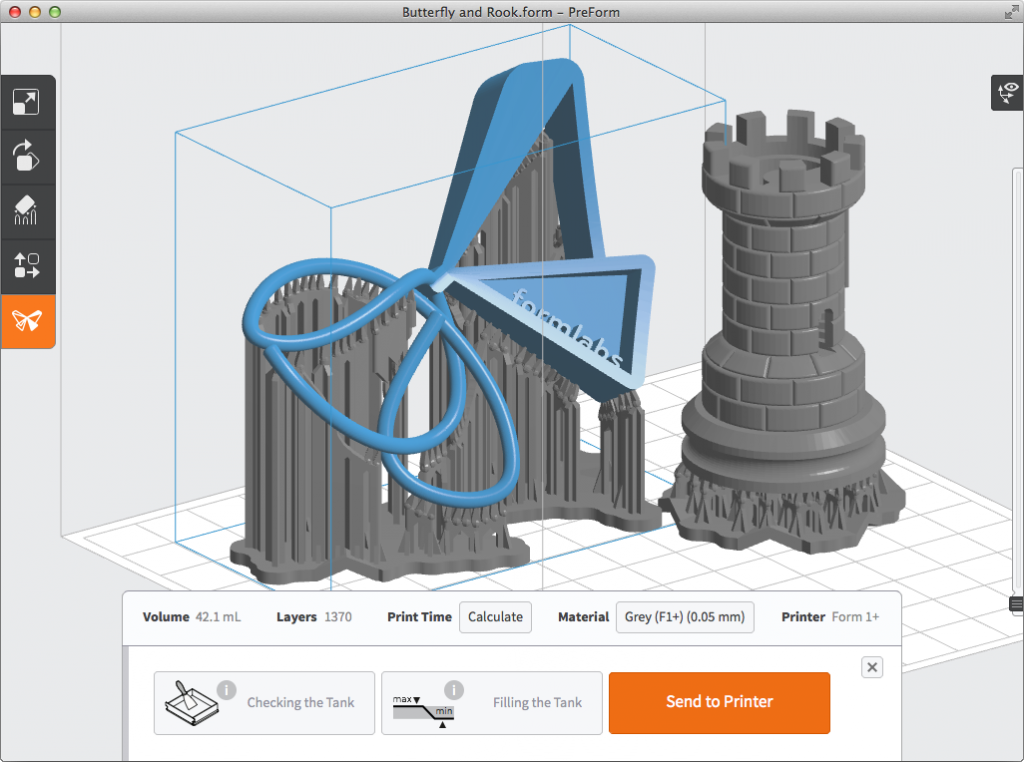
Task: Open the Filling the Tank instructions
Action: (491, 703)
